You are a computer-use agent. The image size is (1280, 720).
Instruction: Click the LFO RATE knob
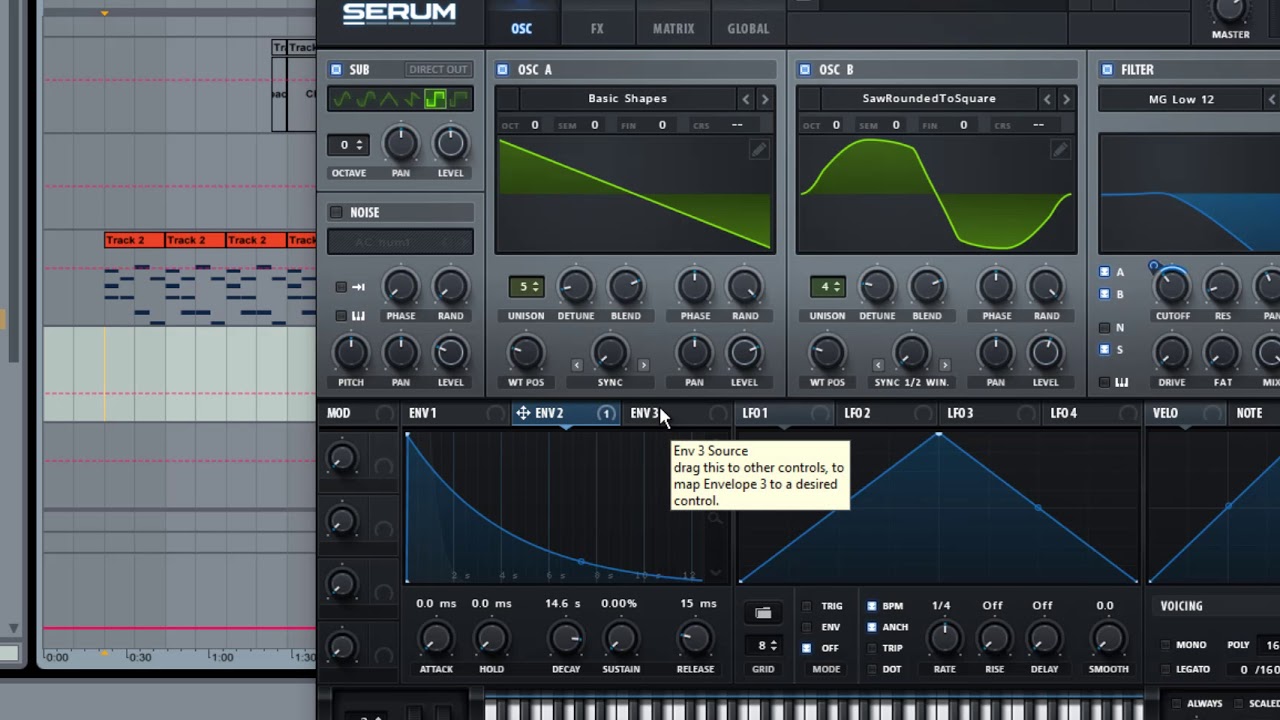click(943, 638)
